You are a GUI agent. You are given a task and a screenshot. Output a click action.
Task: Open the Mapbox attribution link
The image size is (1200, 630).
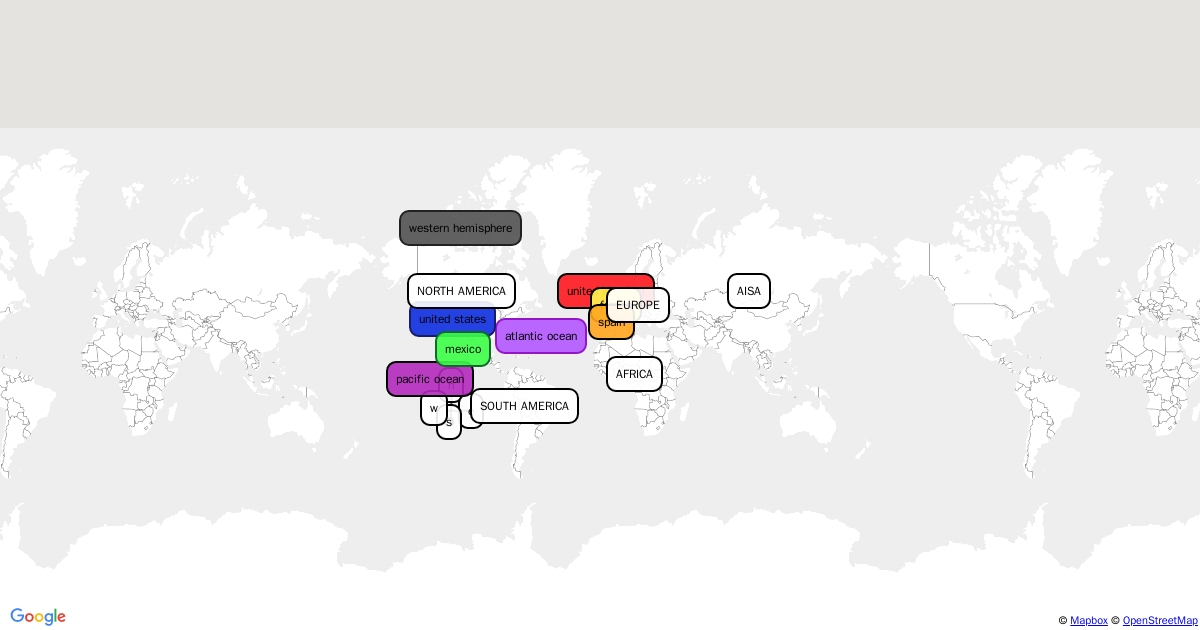[1088, 621]
